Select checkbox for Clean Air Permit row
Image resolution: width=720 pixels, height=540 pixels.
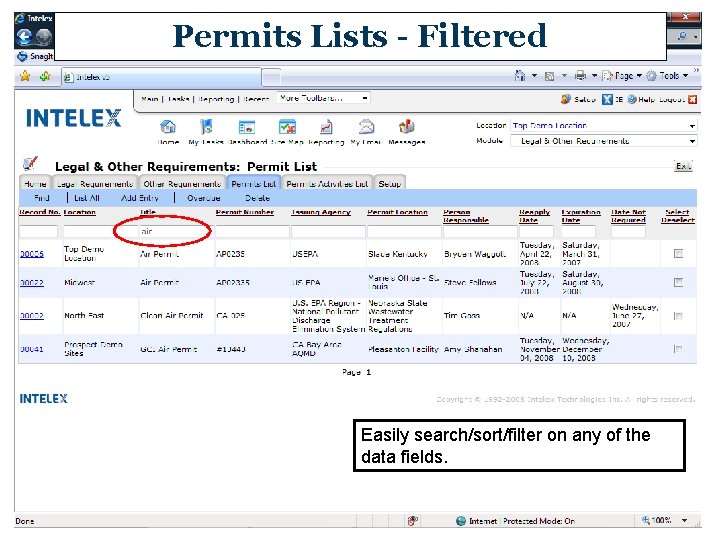point(678,316)
